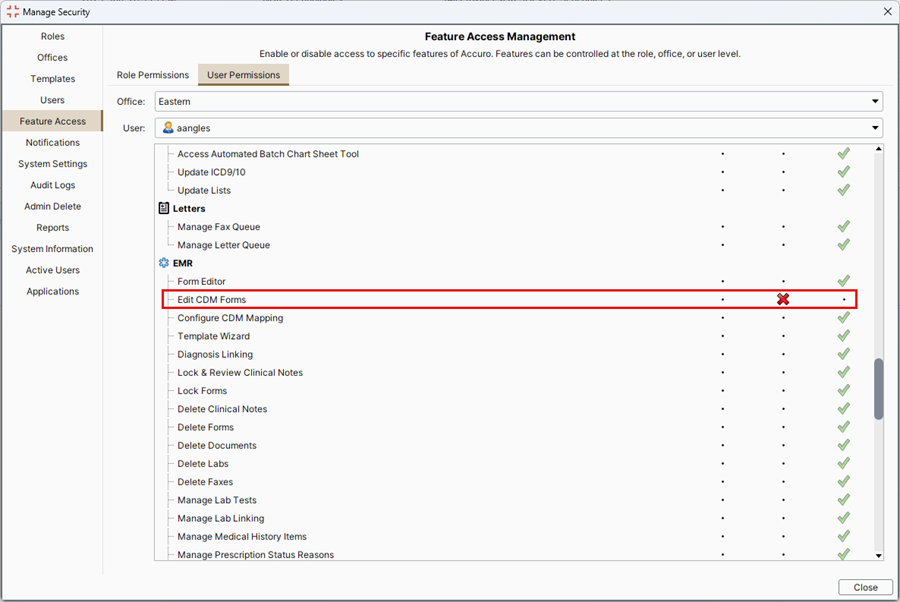Click the scroll up arrow of feature list
Viewport: 900px width, 602px height.
tap(878, 149)
